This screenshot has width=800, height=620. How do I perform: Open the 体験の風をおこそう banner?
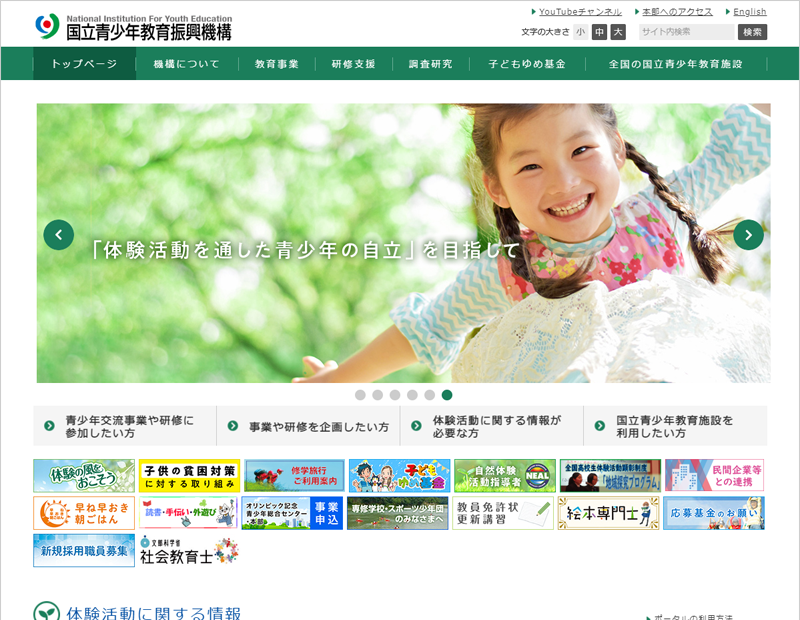[x=84, y=476]
